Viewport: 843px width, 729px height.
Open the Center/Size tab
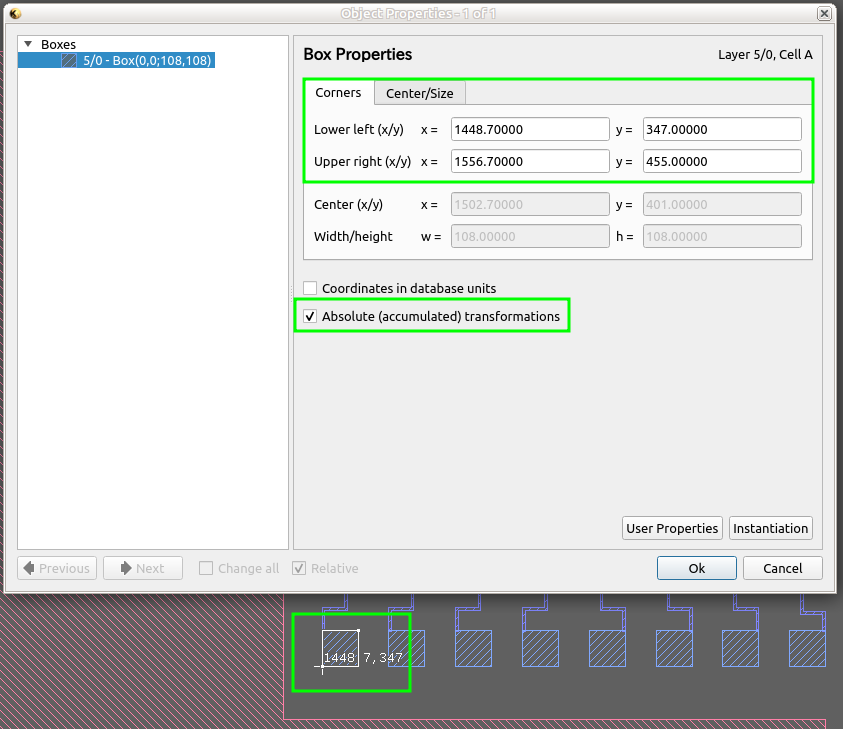pyautogui.click(x=419, y=93)
